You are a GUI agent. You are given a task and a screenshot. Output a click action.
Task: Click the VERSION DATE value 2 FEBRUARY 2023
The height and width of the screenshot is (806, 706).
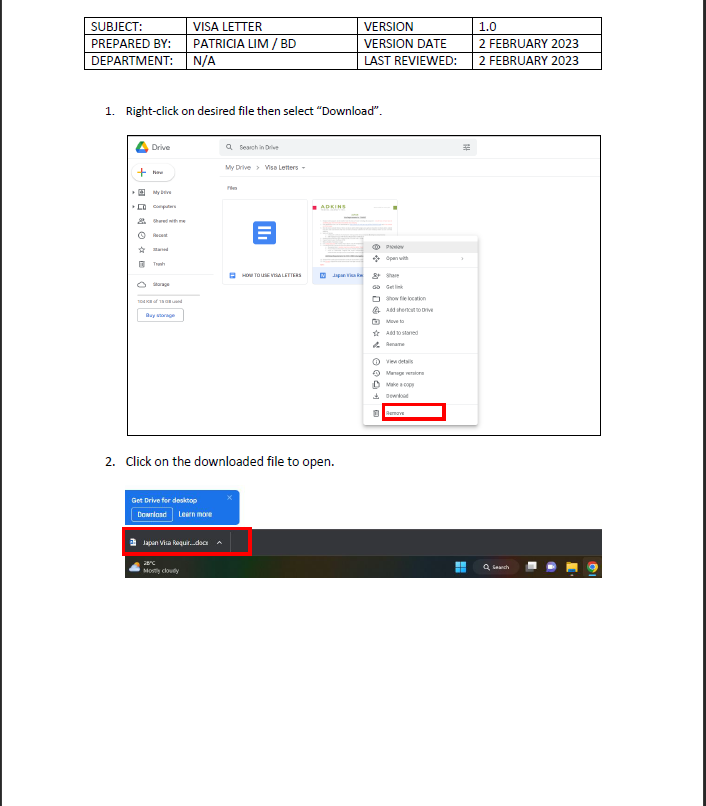tap(537, 44)
